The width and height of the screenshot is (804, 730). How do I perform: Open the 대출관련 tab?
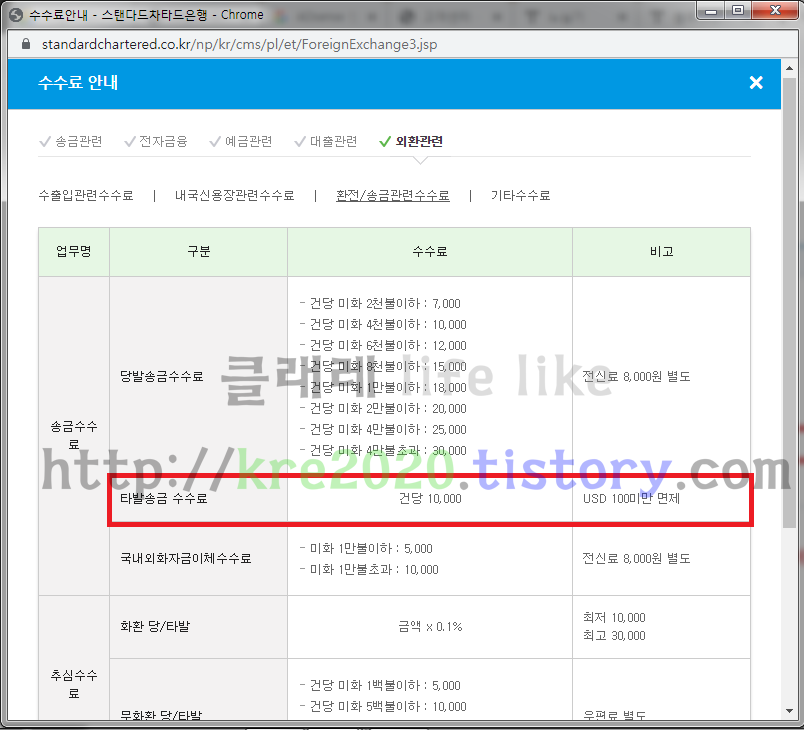tap(326, 141)
